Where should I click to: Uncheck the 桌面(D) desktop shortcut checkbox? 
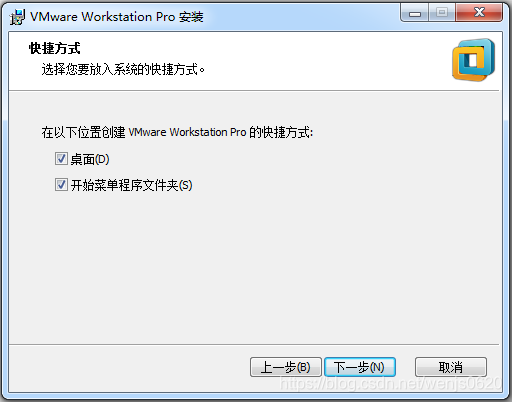[x=61, y=159]
